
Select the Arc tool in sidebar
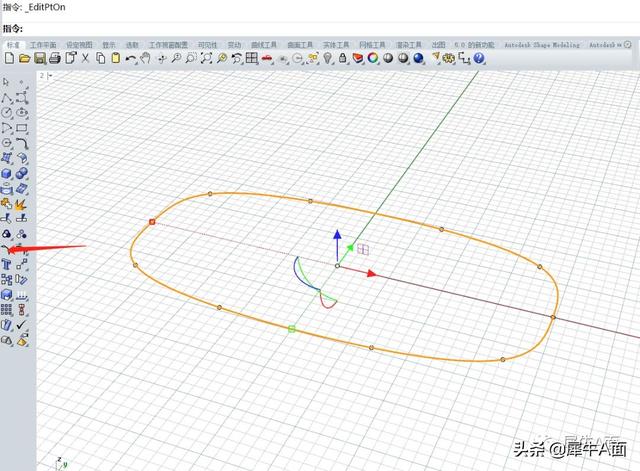pos(7,128)
